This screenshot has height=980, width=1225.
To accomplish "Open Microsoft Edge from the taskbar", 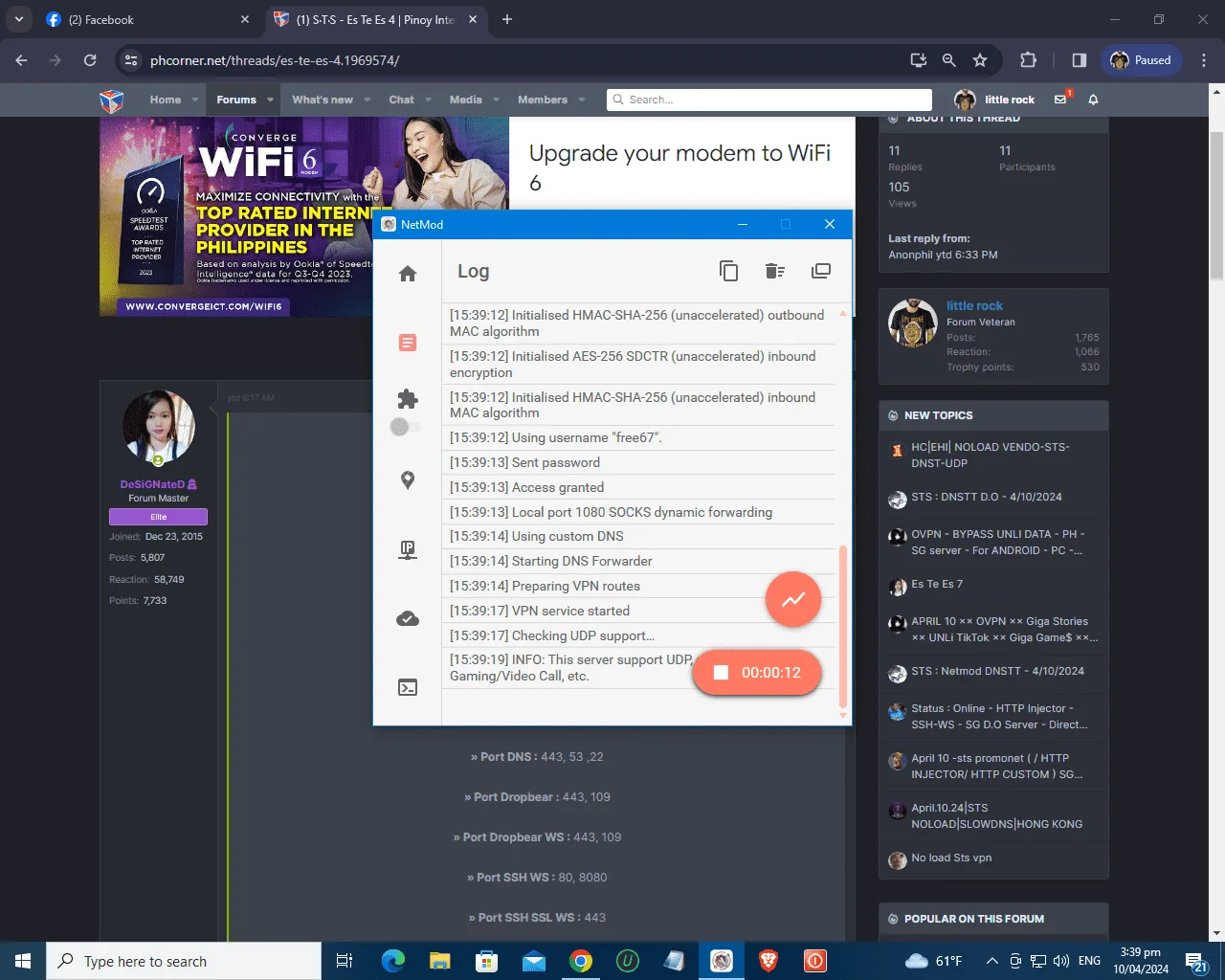I will 393,961.
